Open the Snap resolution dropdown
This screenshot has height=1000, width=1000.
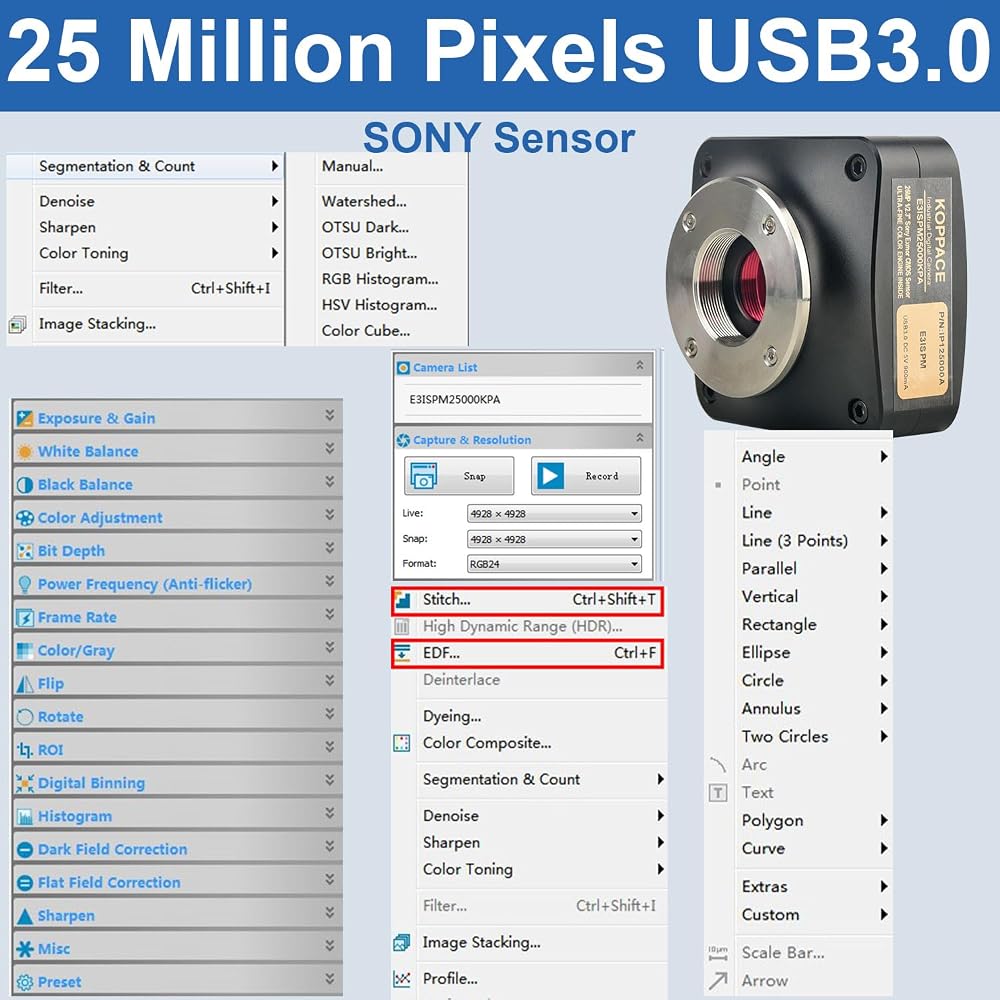pyautogui.click(x=554, y=539)
